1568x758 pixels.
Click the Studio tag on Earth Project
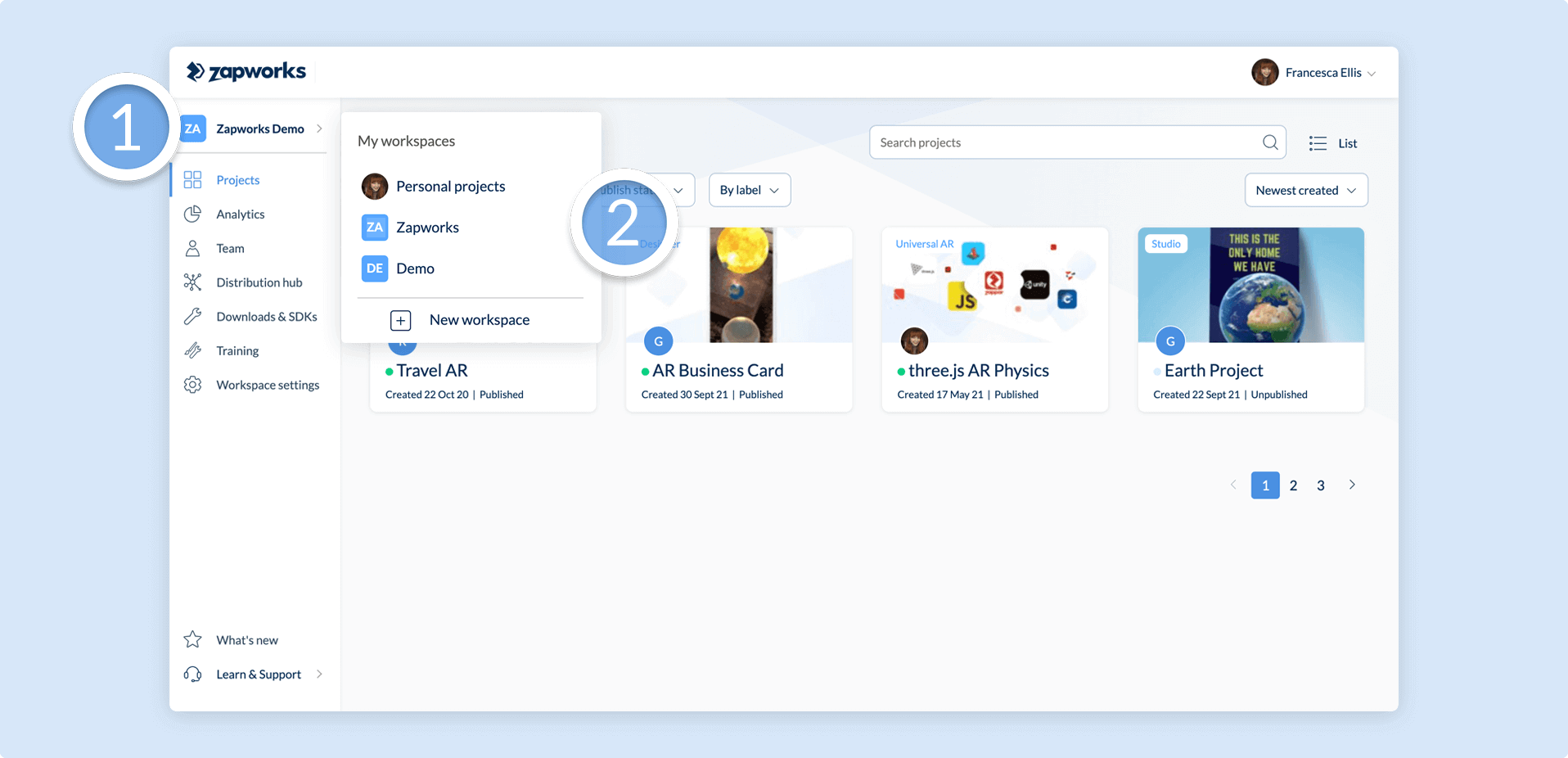[x=1166, y=244]
